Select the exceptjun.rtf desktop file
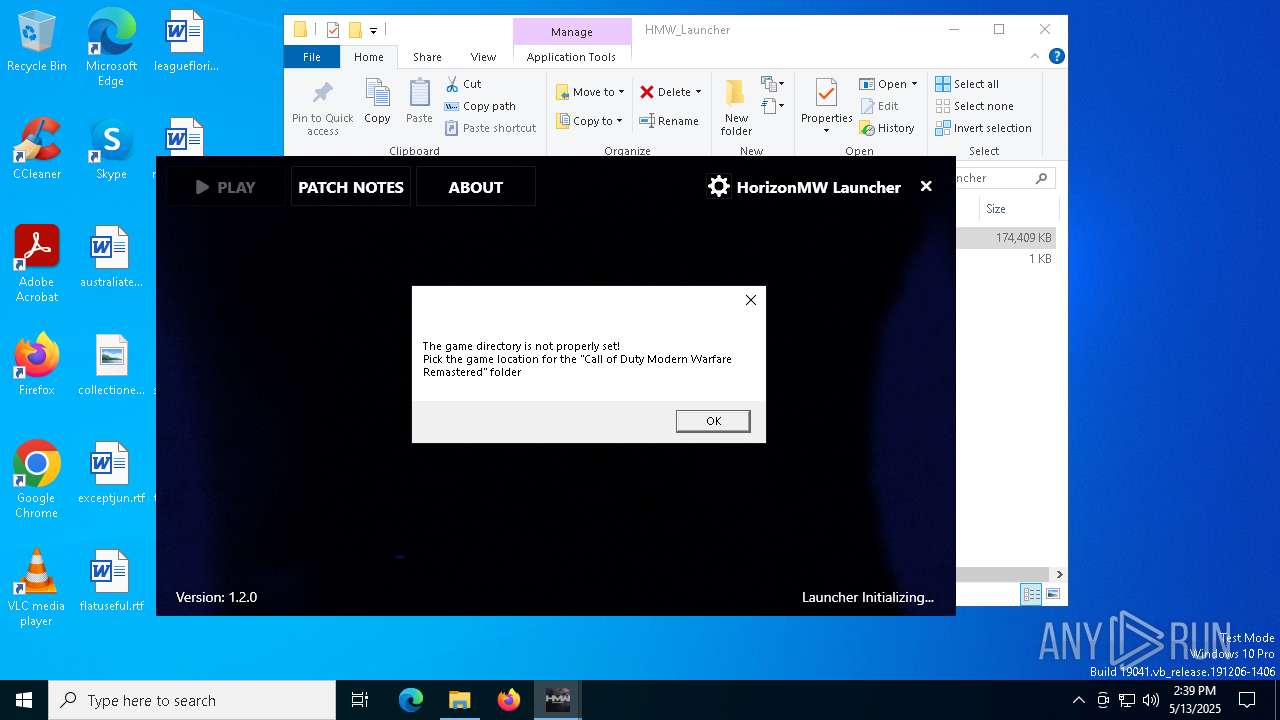Image resolution: width=1280 pixels, height=720 pixels. coord(111,473)
